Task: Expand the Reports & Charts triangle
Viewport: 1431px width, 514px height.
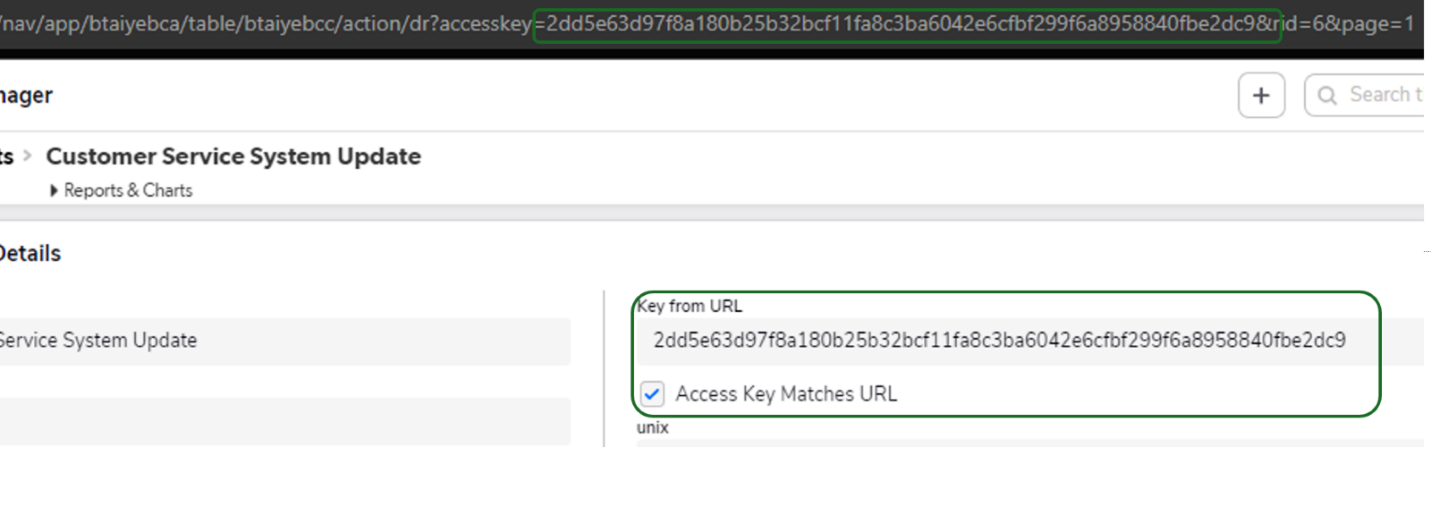Action: pos(54,190)
